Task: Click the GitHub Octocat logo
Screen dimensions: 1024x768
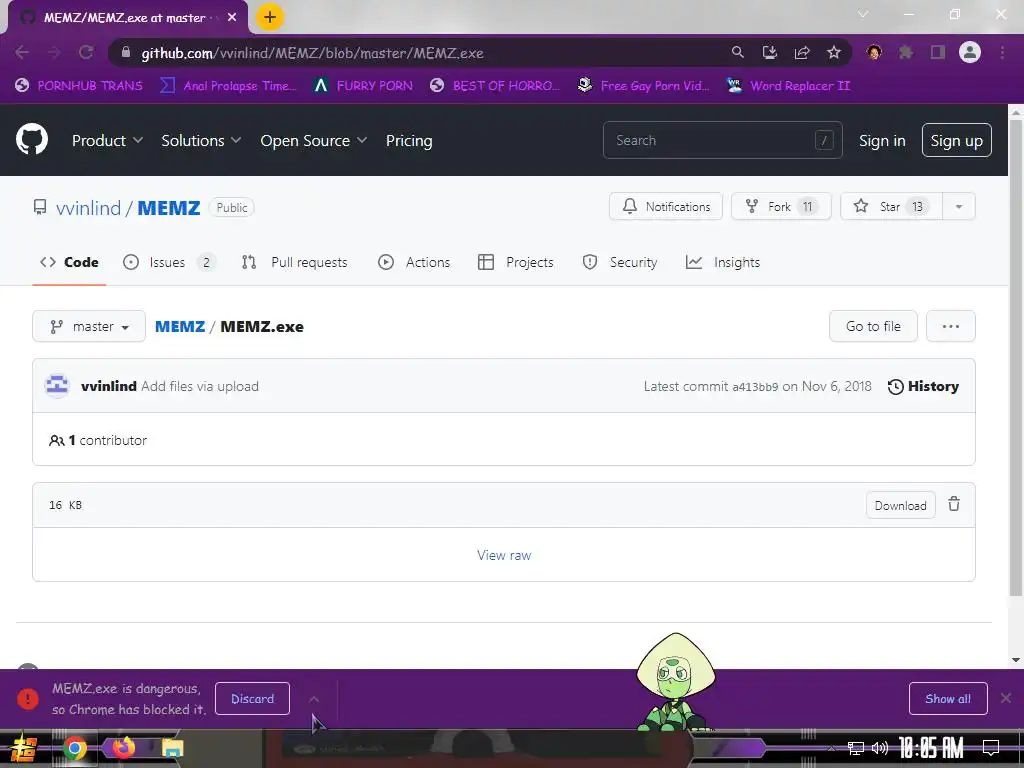Action: point(32,139)
